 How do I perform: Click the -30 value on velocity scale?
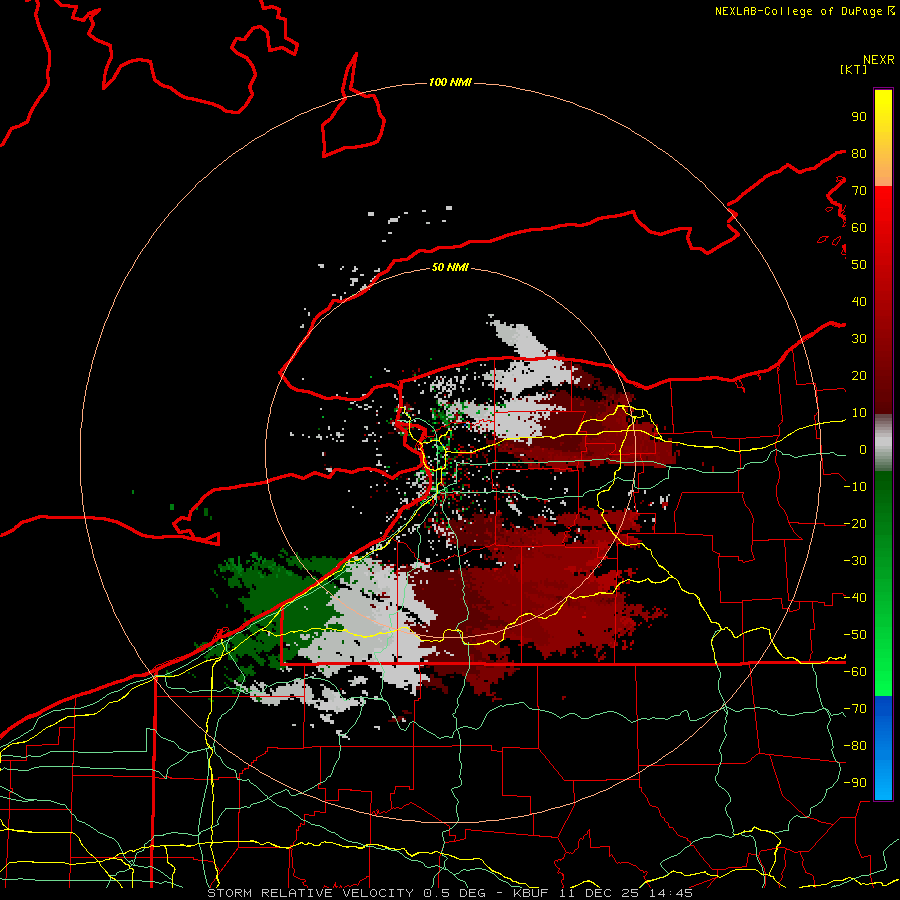(855, 561)
